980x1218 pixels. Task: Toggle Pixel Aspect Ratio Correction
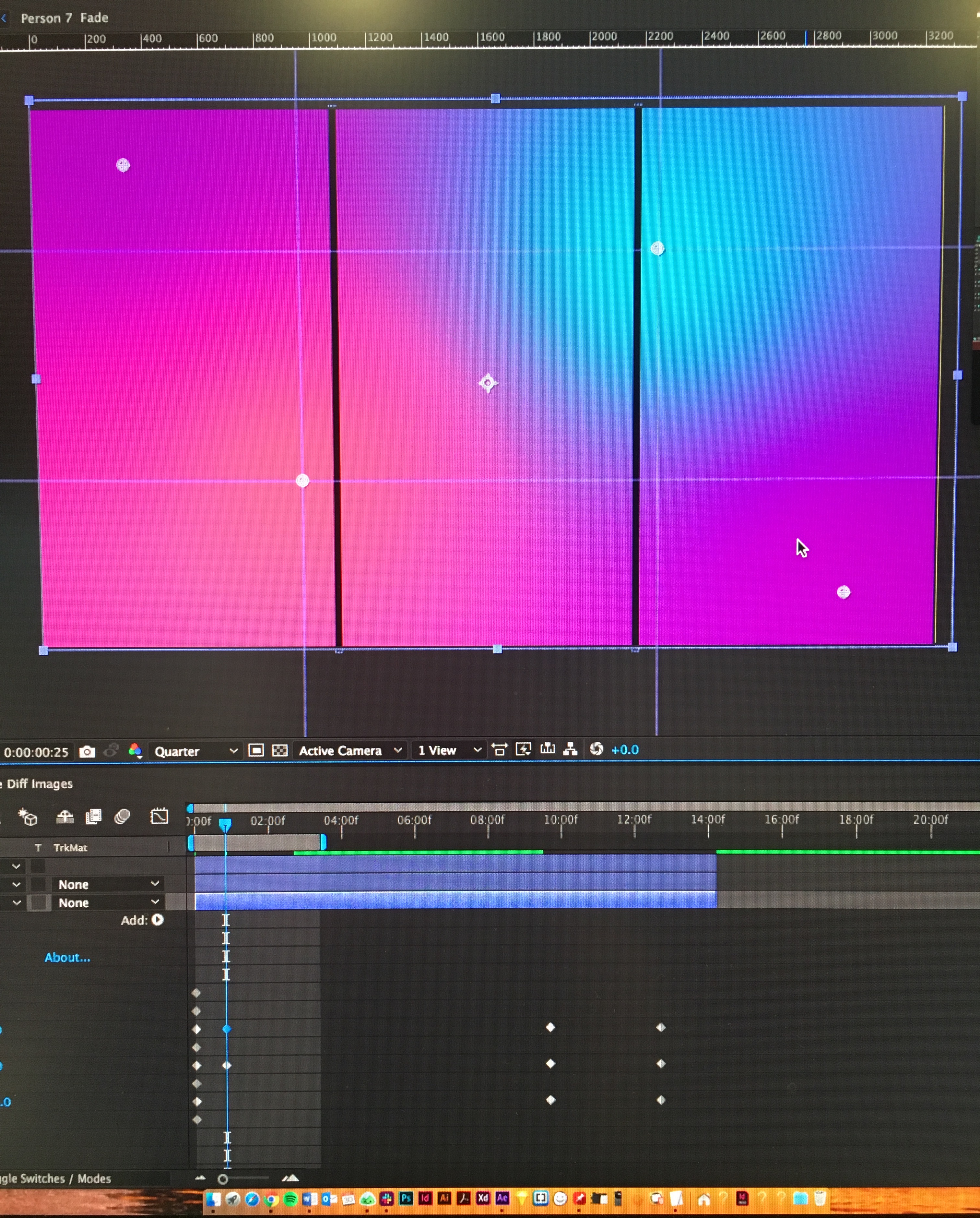tap(499, 750)
